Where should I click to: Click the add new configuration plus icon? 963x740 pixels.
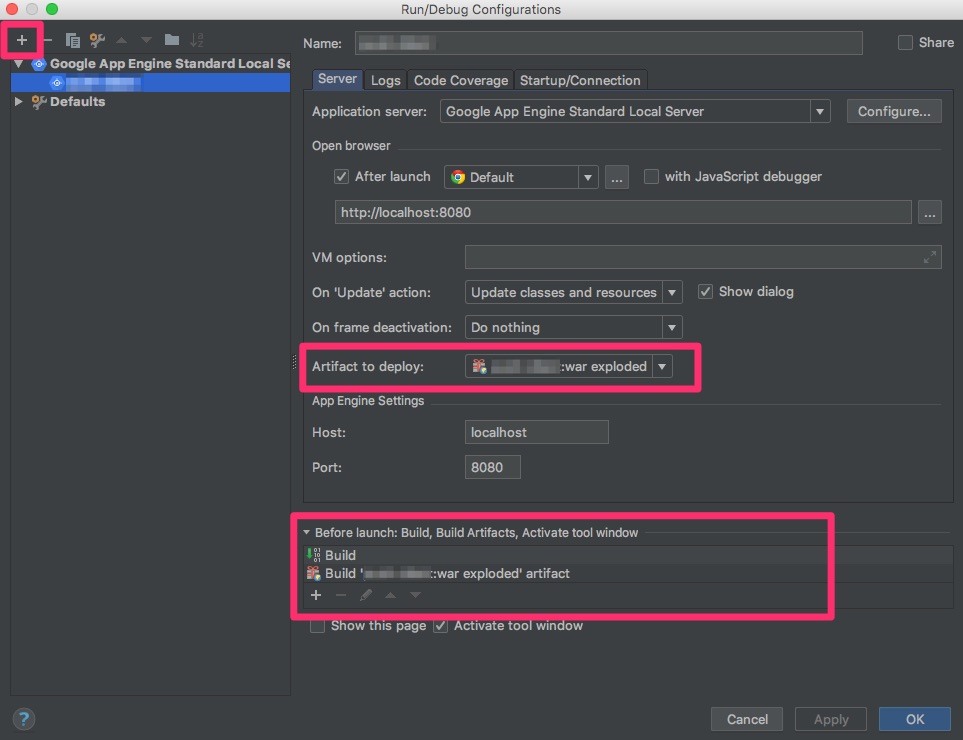[21, 40]
